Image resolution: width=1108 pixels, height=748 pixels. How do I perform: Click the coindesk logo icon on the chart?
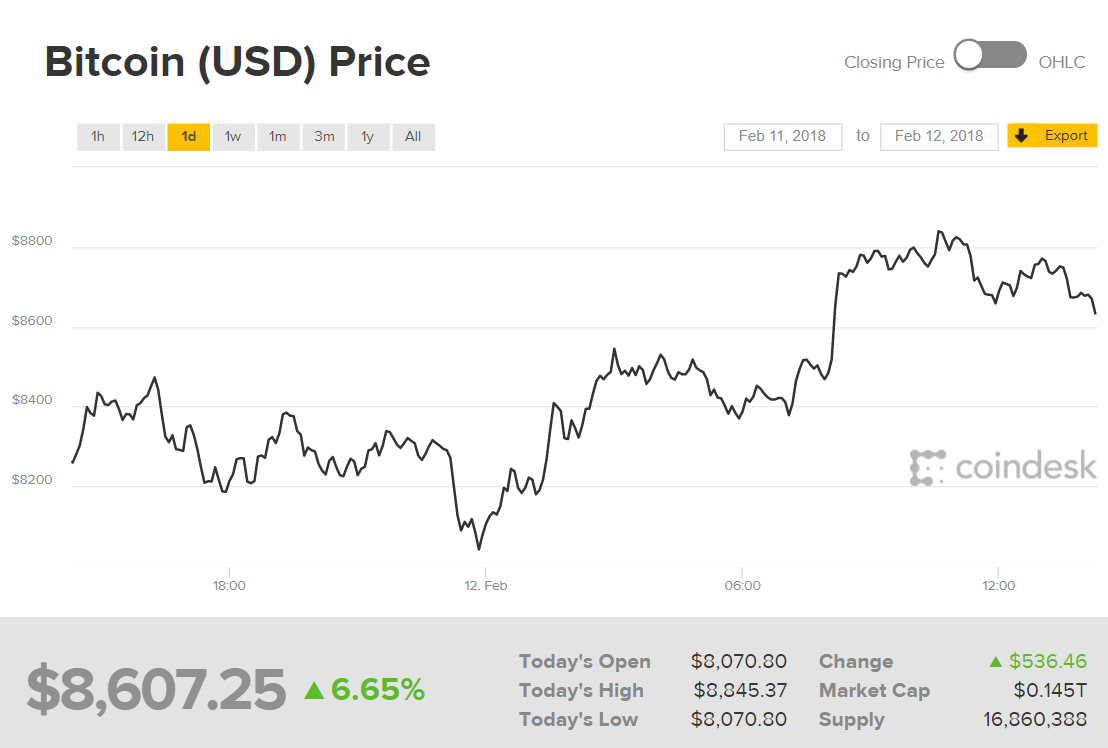[x=925, y=466]
